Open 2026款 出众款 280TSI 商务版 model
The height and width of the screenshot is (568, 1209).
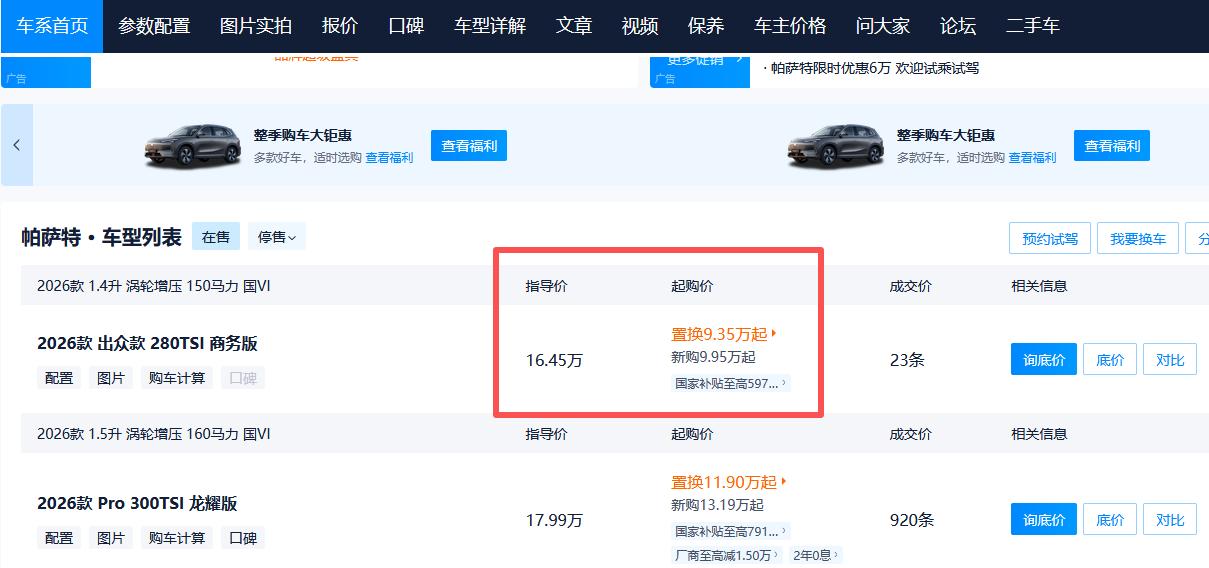click(x=147, y=344)
